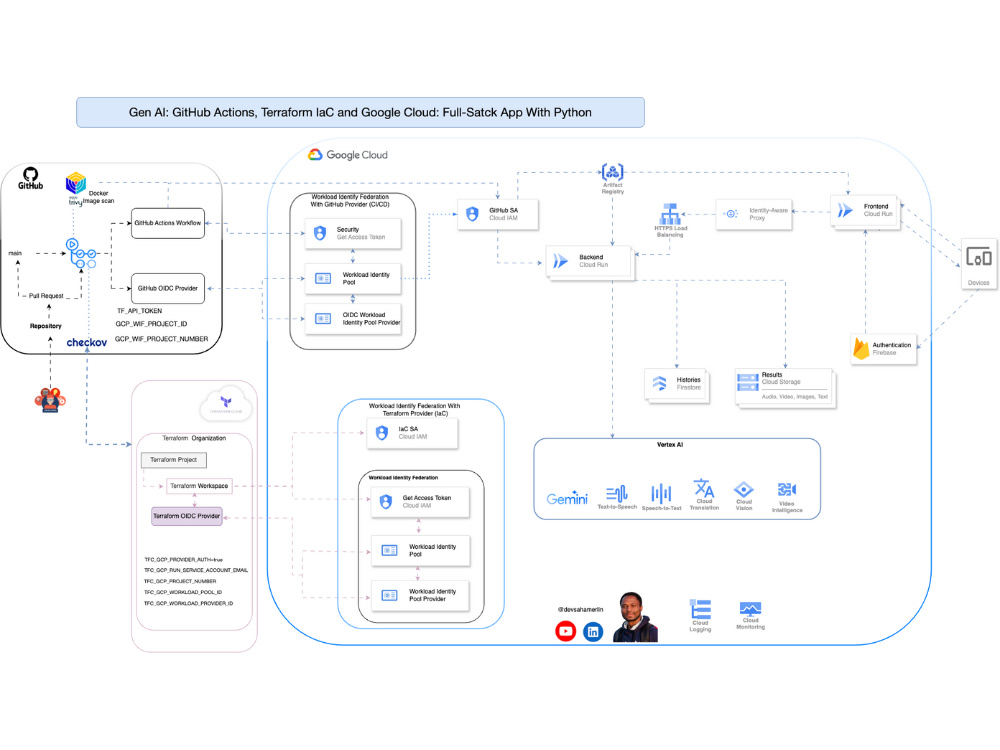The image size is (1000, 750).
Task: Click the Backend Cloud Run icon
Action: (560, 261)
